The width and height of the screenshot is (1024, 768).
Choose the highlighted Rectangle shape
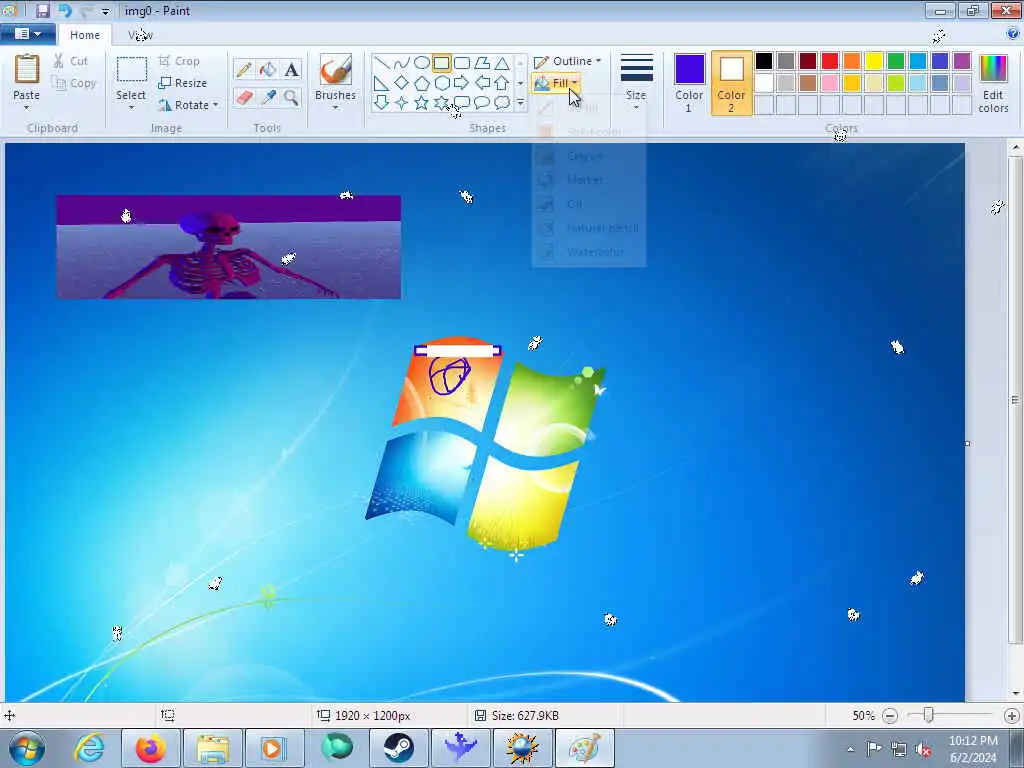pyautogui.click(x=442, y=63)
